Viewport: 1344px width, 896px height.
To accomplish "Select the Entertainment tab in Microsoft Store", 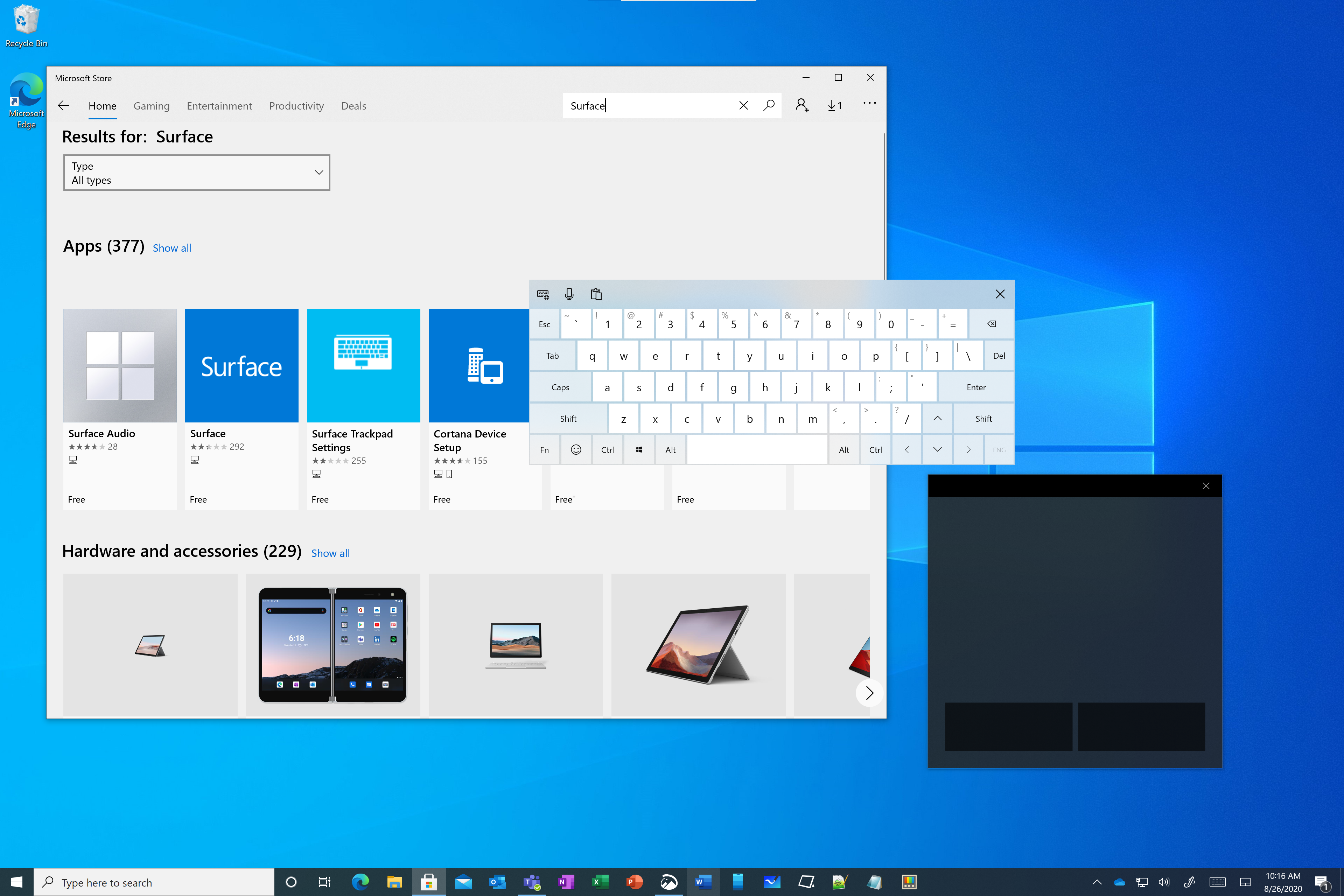I will (219, 105).
